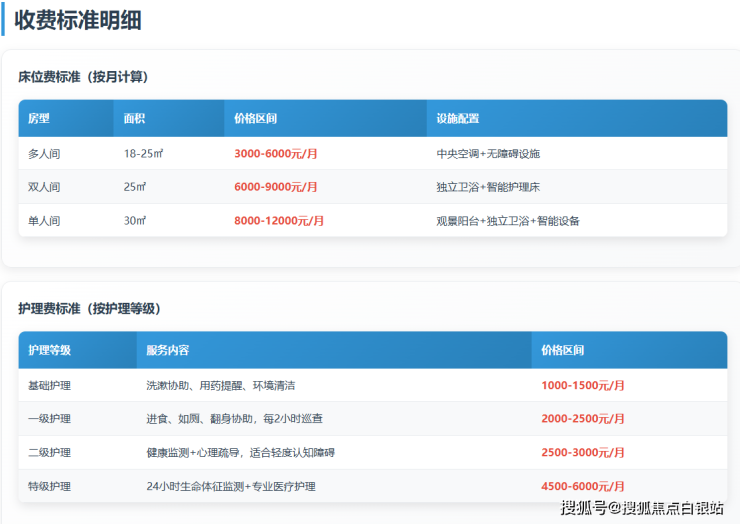The image size is (740, 524).
Task: Select the 特级护理 row label
Action: [50, 487]
